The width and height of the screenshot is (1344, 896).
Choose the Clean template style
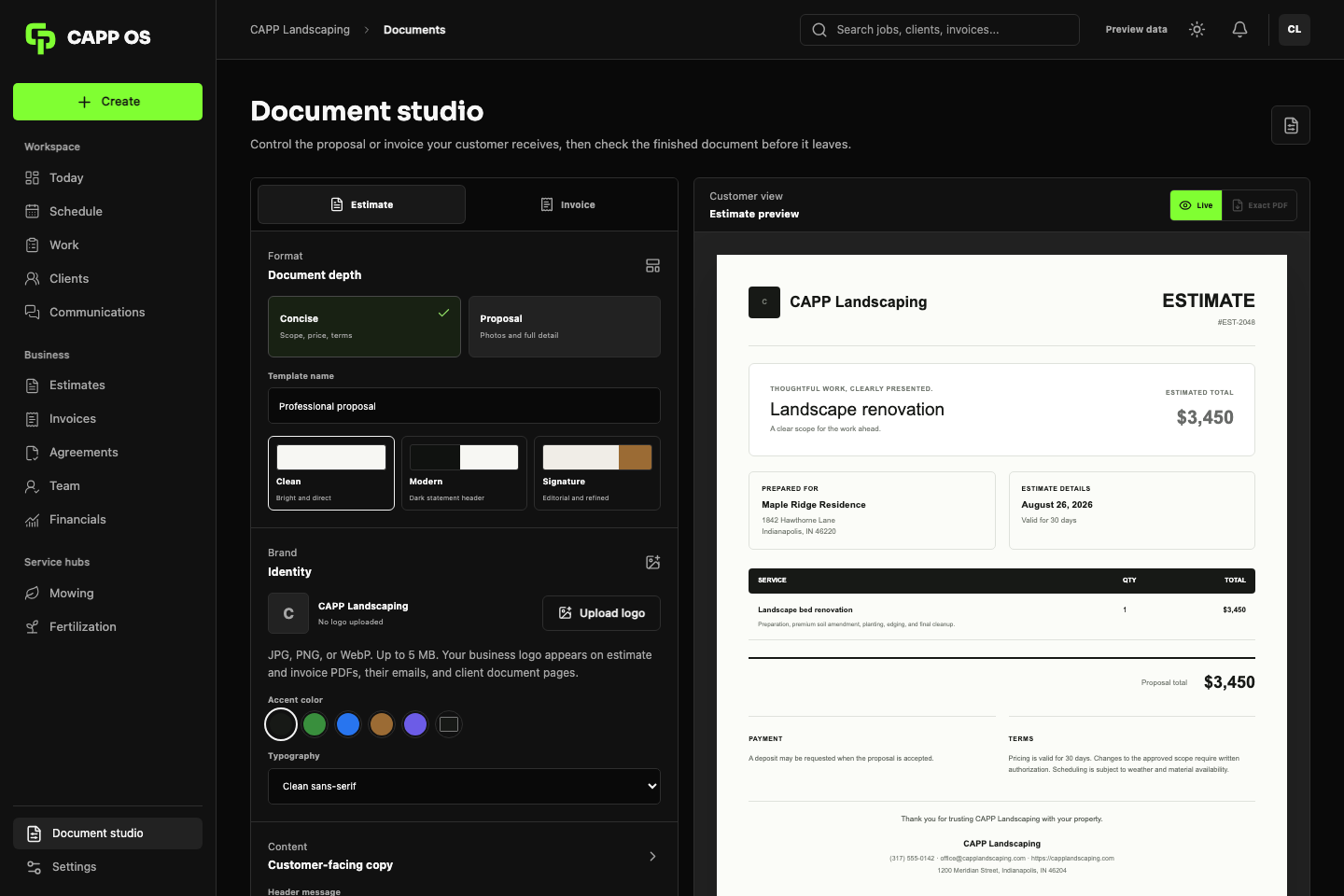[x=331, y=473]
